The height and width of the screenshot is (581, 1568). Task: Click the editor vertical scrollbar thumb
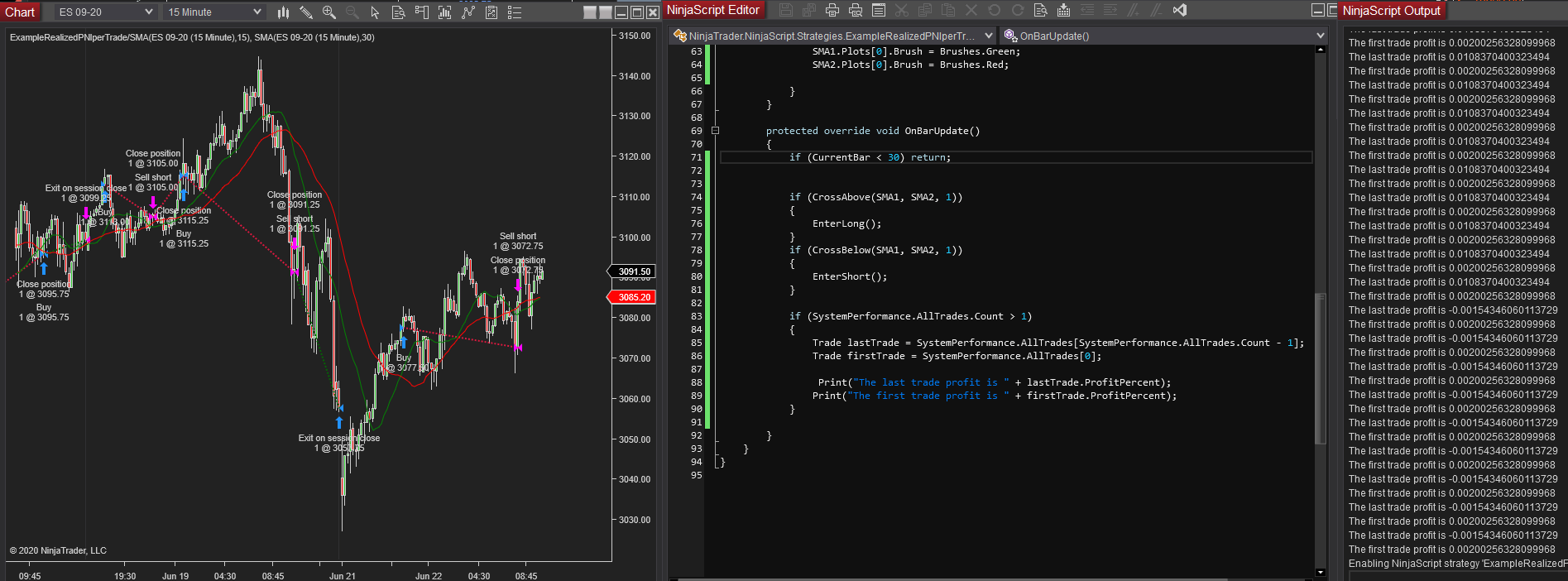coord(1320,364)
